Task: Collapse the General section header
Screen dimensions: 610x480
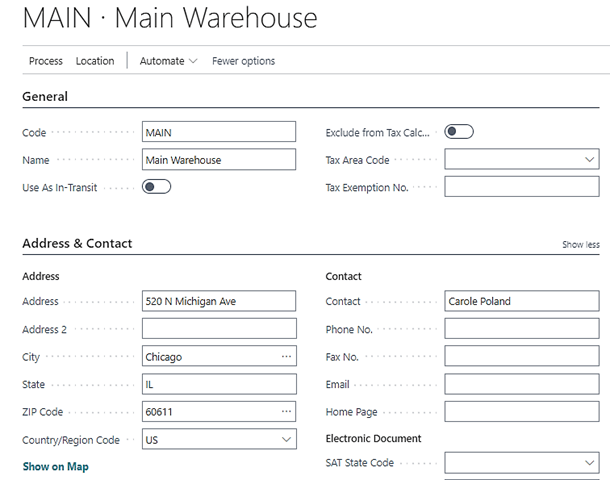Action: point(45,97)
